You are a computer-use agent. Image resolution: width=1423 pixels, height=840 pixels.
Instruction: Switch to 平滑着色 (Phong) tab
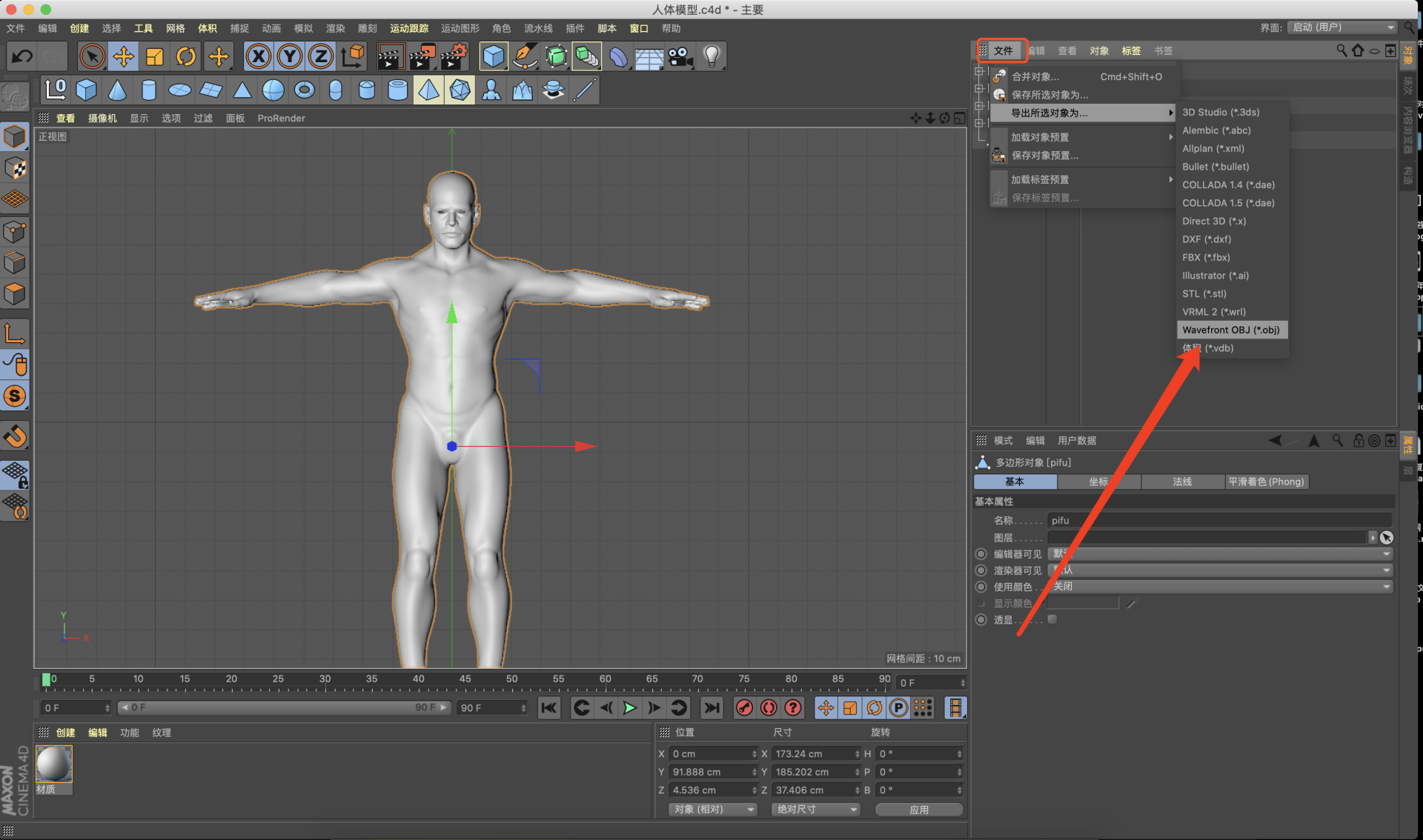1267,481
